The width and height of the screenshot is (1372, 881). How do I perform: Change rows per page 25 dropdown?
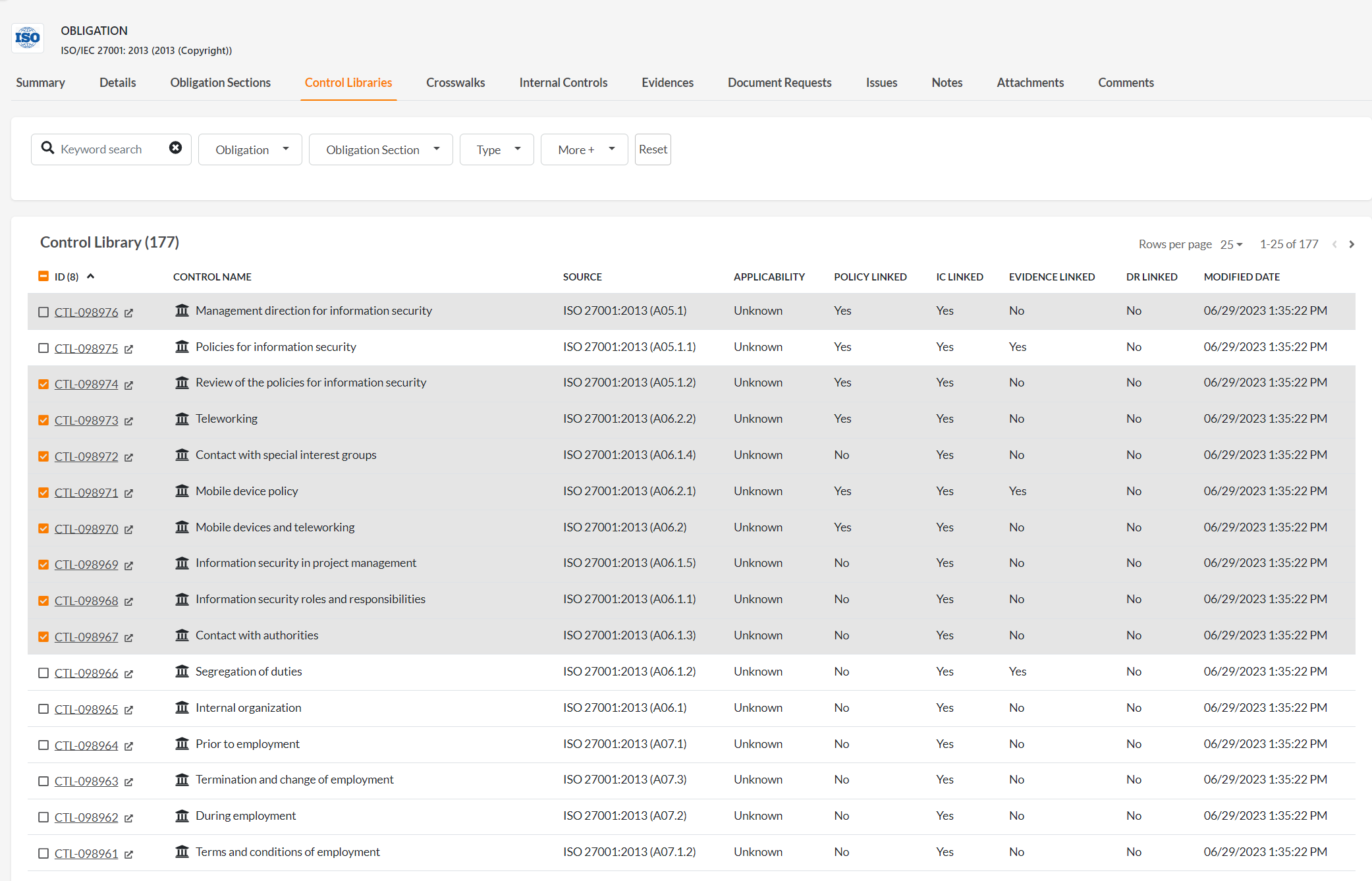tap(1230, 244)
